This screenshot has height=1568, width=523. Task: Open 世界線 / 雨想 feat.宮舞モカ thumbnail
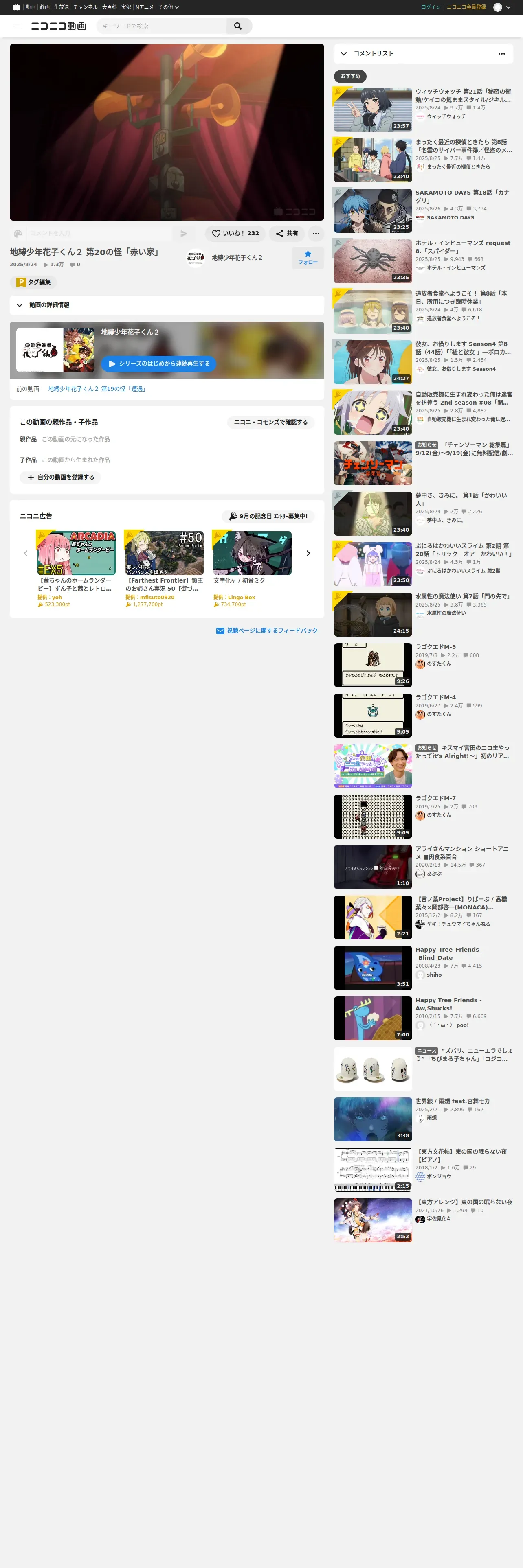[373, 1120]
